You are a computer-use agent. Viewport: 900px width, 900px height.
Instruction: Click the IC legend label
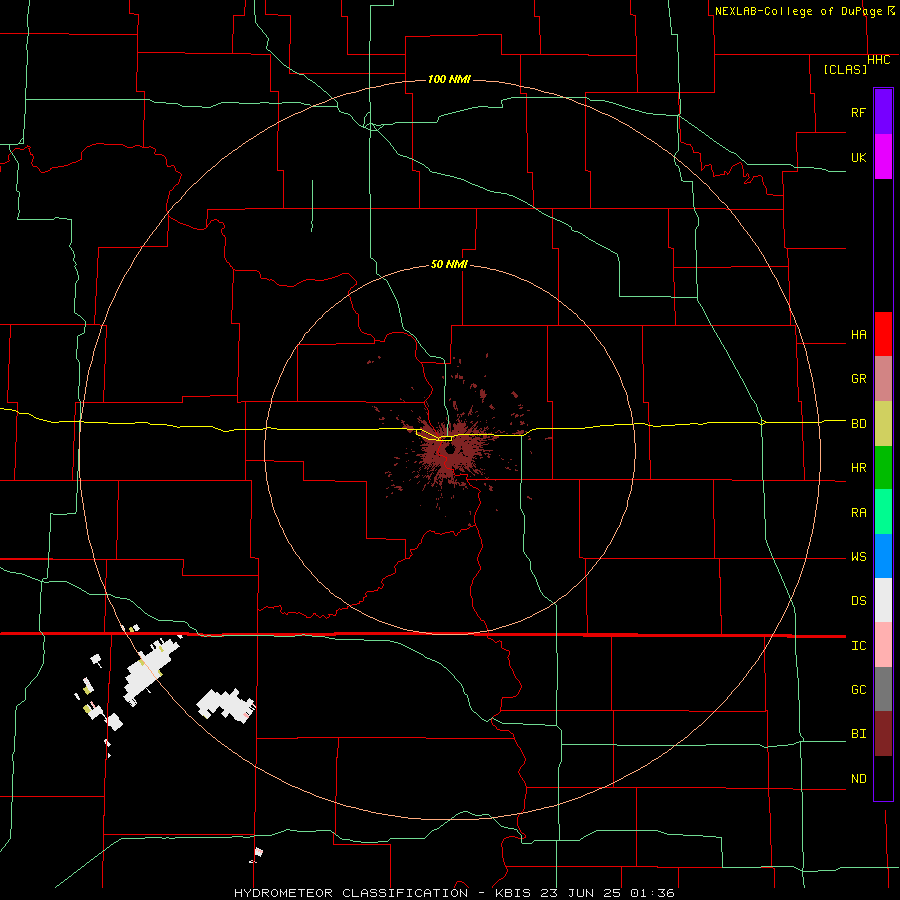tap(858, 646)
